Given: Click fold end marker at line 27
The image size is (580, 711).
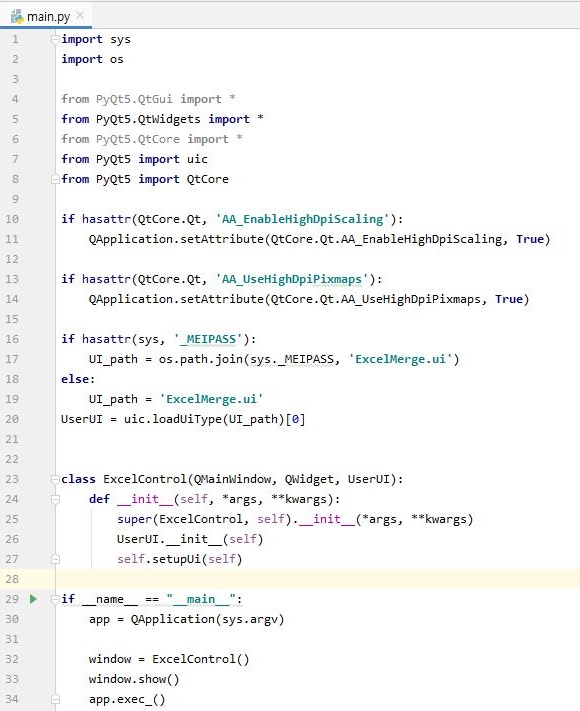Looking at the screenshot, I should 55,559.
